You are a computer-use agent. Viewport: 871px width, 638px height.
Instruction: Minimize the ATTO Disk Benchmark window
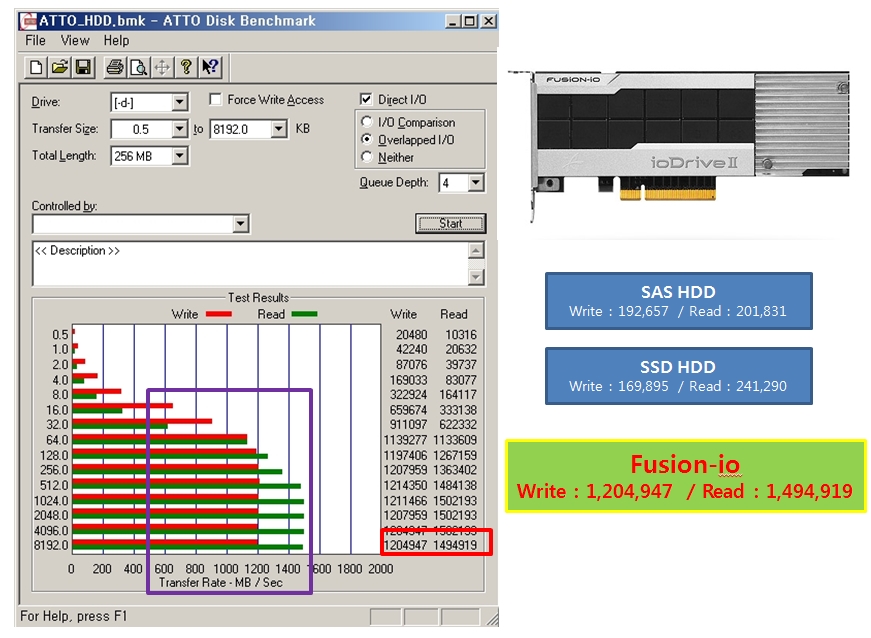pos(453,21)
